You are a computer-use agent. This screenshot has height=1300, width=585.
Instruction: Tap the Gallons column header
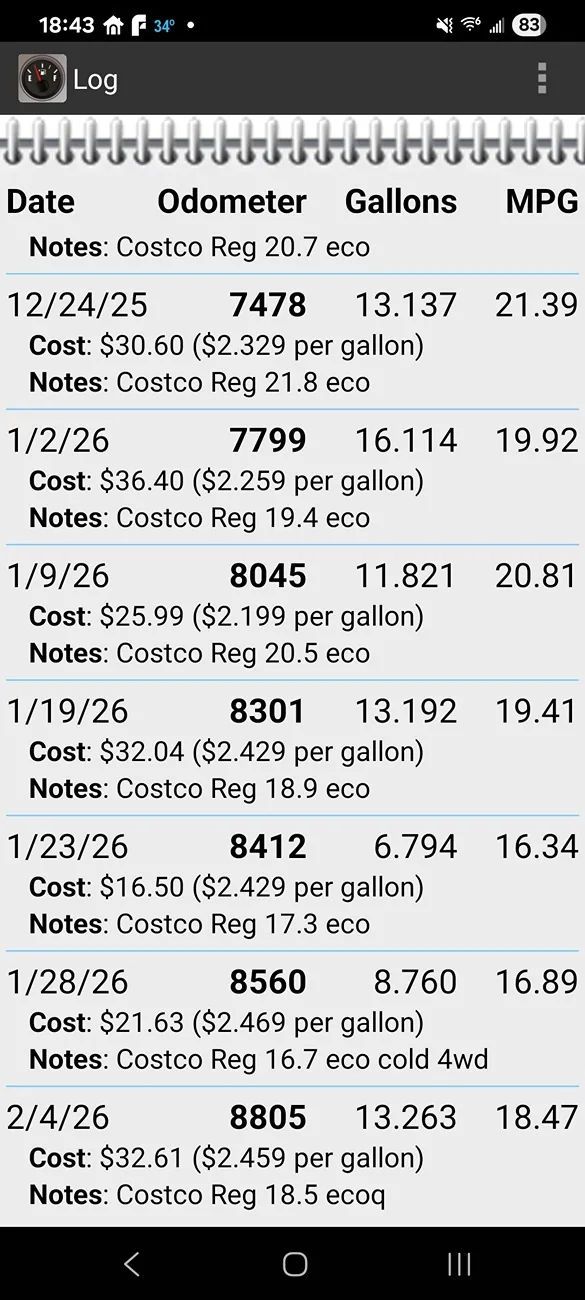click(x=400, y=201)
